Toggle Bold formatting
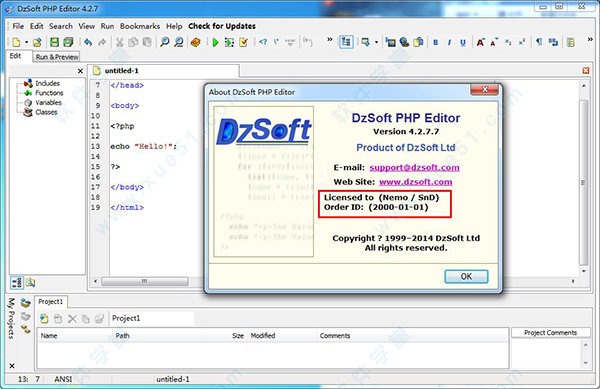The width and height of the screenshot is (600, 389). click(435, 42)
